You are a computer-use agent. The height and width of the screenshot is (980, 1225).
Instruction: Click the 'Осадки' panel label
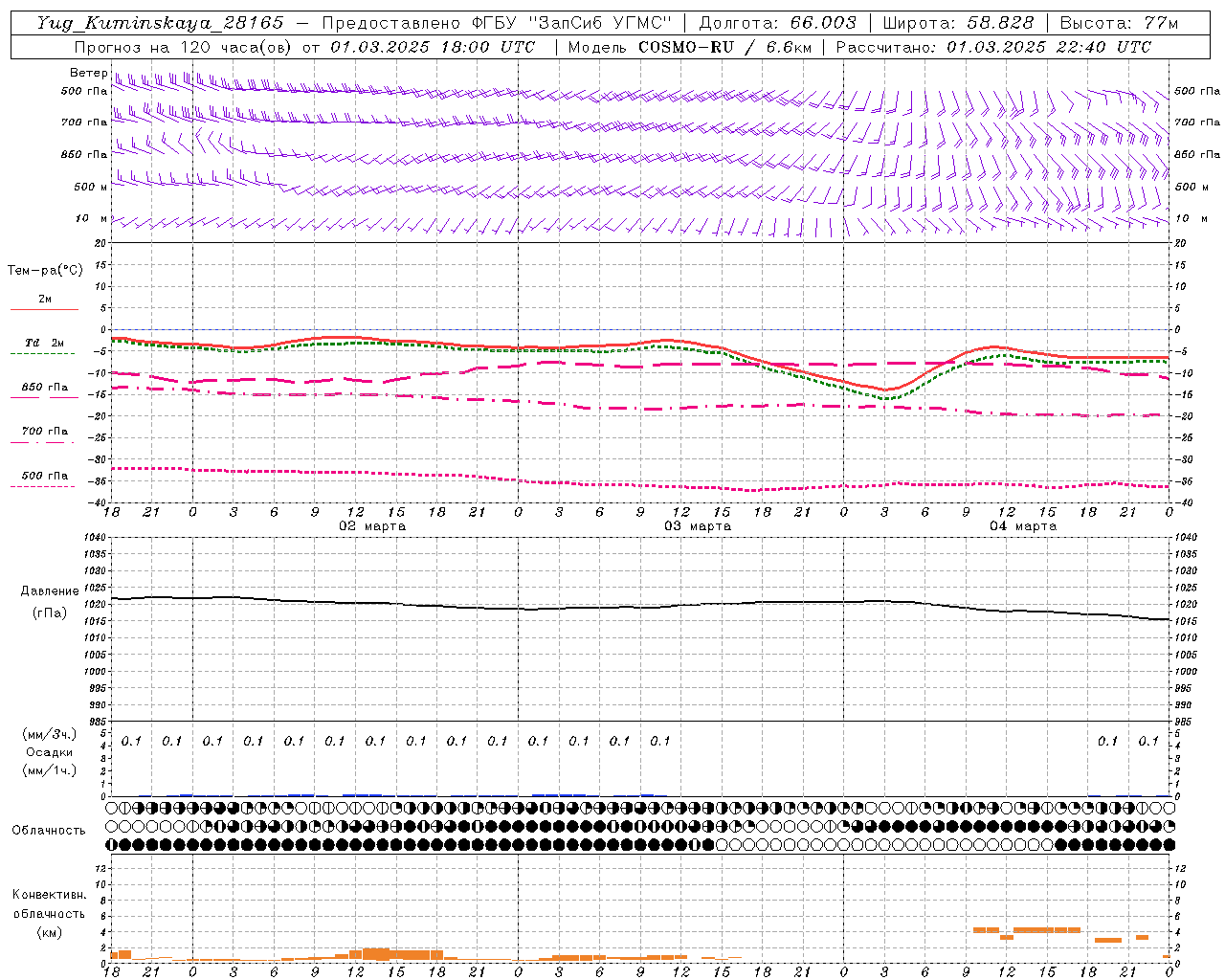click(x=50, y=752)
